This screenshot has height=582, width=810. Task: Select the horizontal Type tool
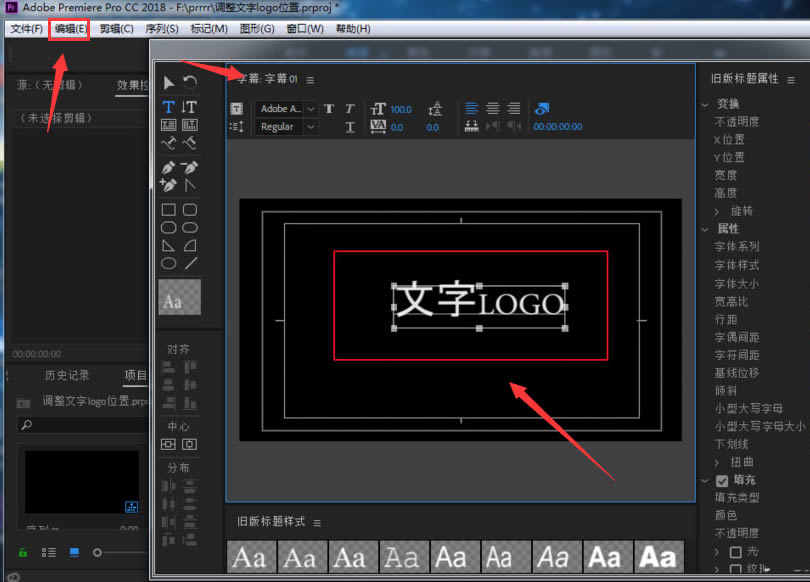(x=168, y=107)
